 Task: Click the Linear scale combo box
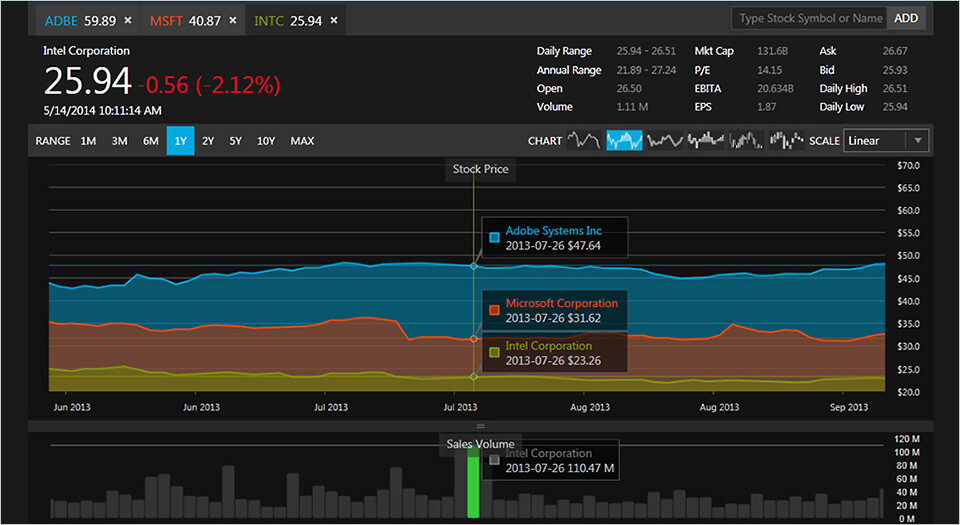pyautogui.click(x=875, y=141)
